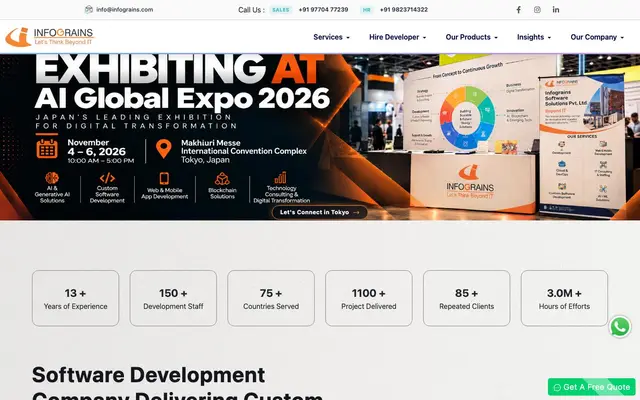Click the Get A Free Quote button
Screen dimensions: 640x400
coord(591,387)
